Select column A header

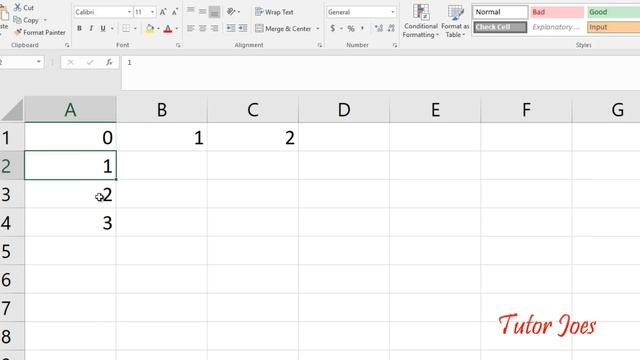[x=70, y=109]
